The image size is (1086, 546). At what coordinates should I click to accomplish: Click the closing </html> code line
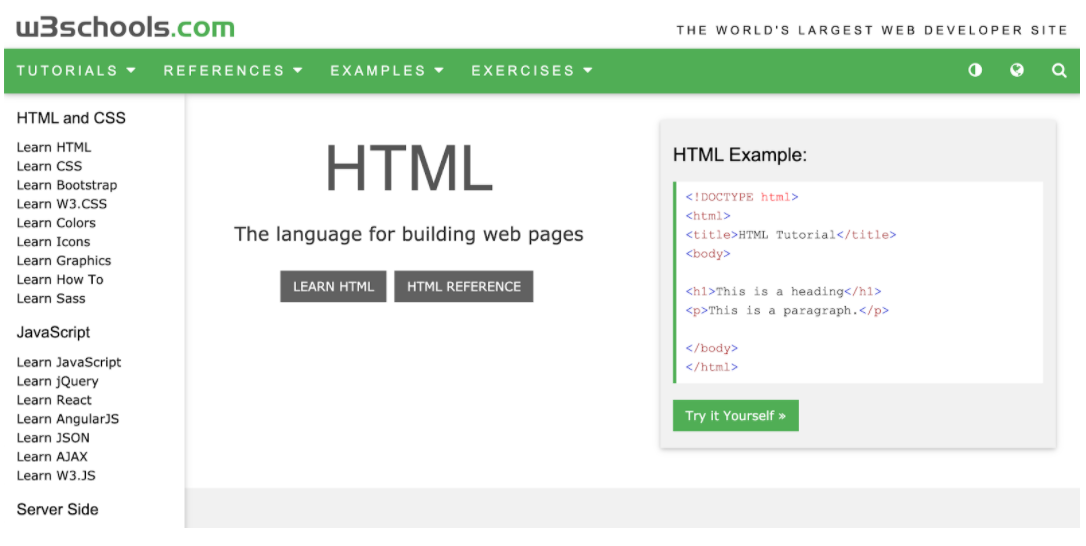711,367
